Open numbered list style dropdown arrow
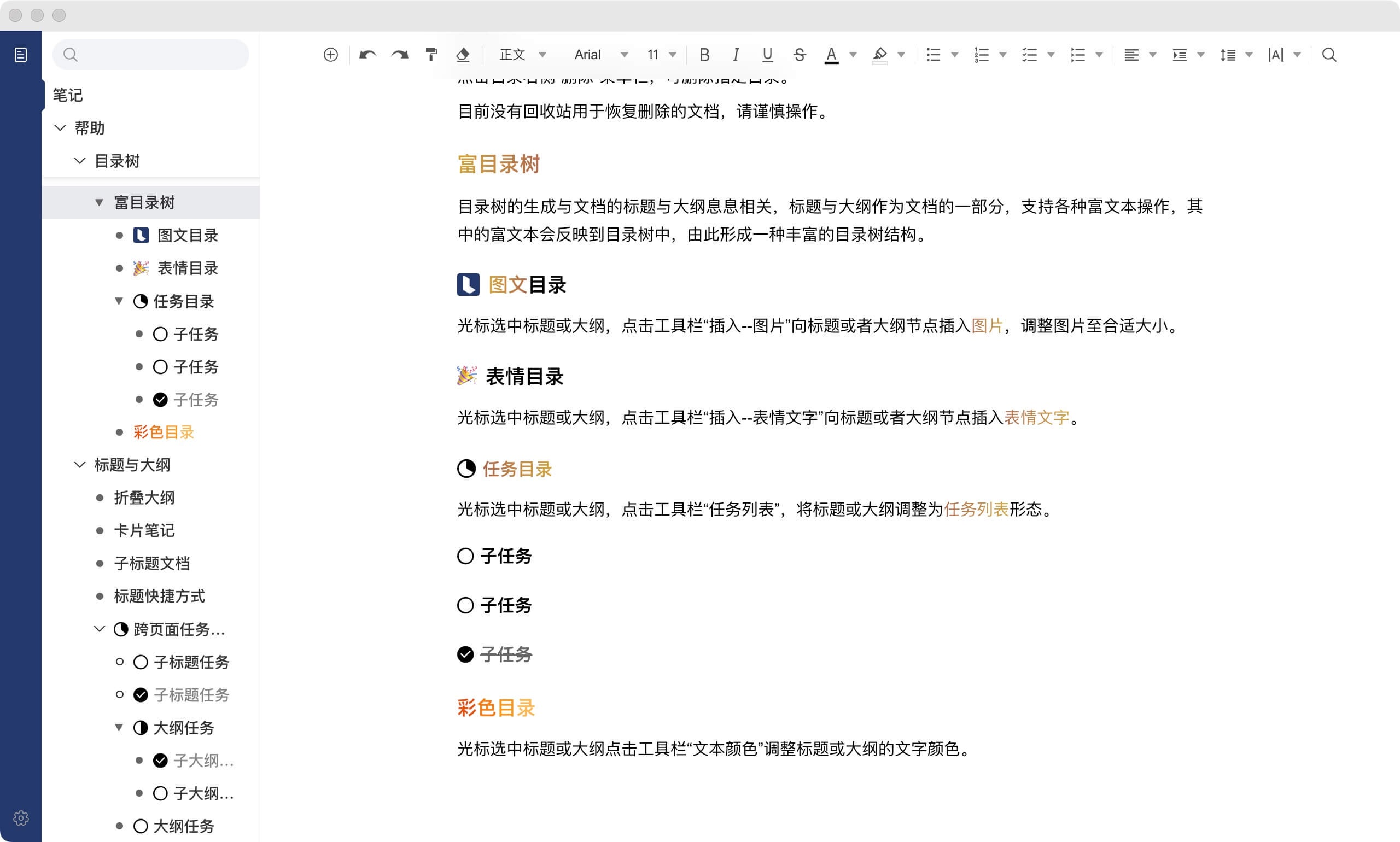1400x842 pixels. [x=1003, y=55]
